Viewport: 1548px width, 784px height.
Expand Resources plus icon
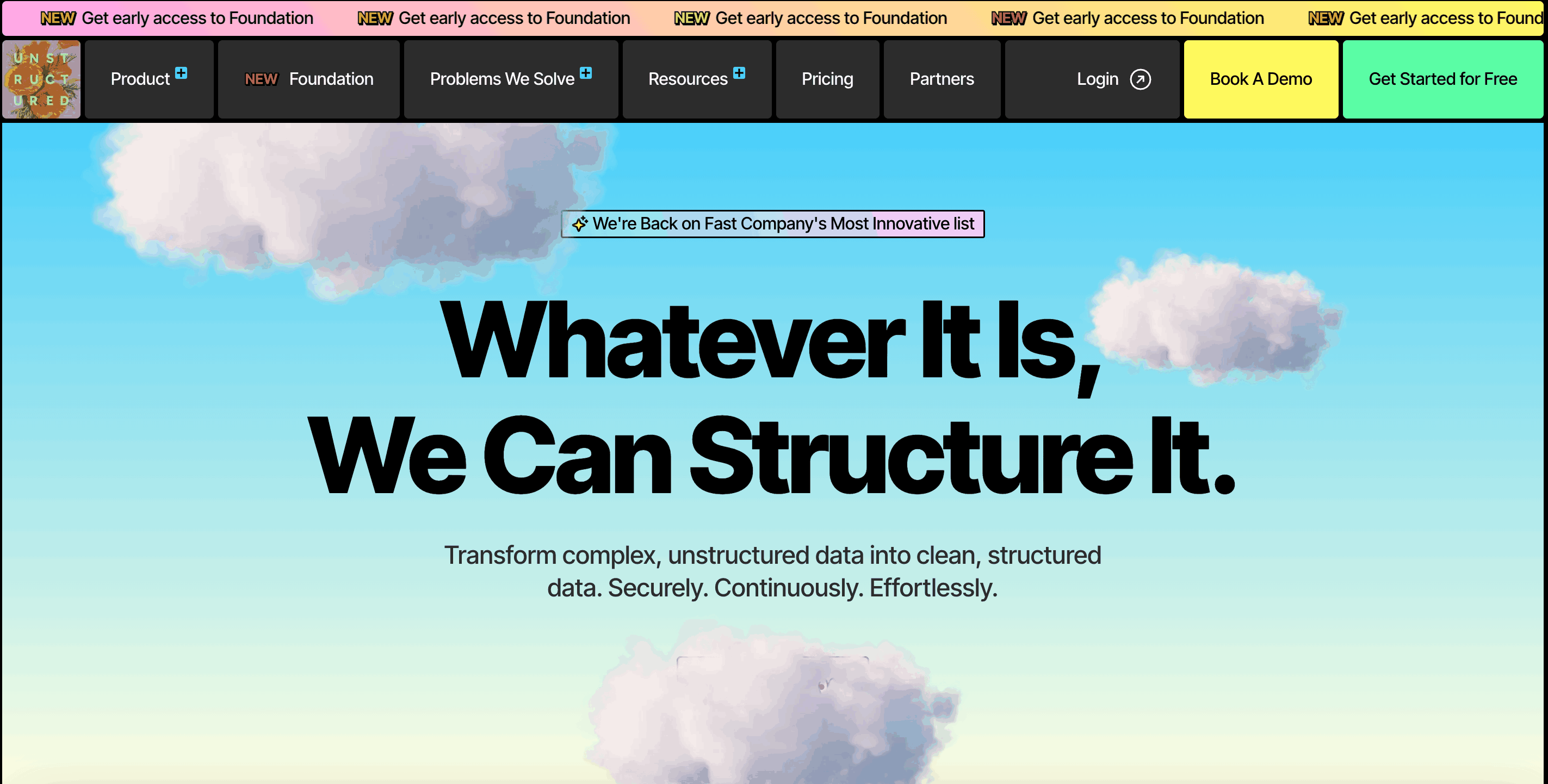pos(739,73)
